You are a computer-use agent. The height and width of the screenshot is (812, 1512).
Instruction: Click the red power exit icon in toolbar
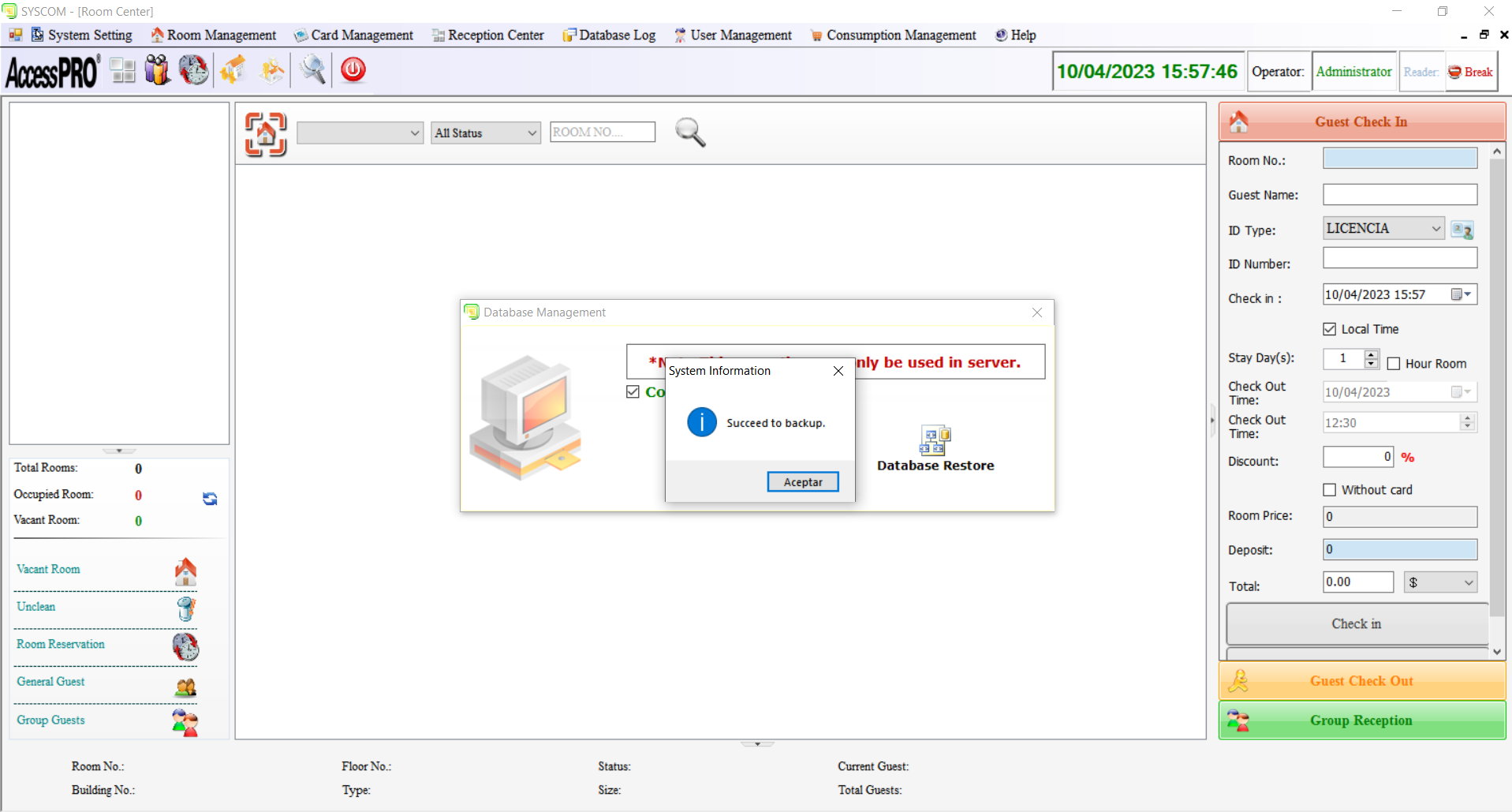(353, 70)
